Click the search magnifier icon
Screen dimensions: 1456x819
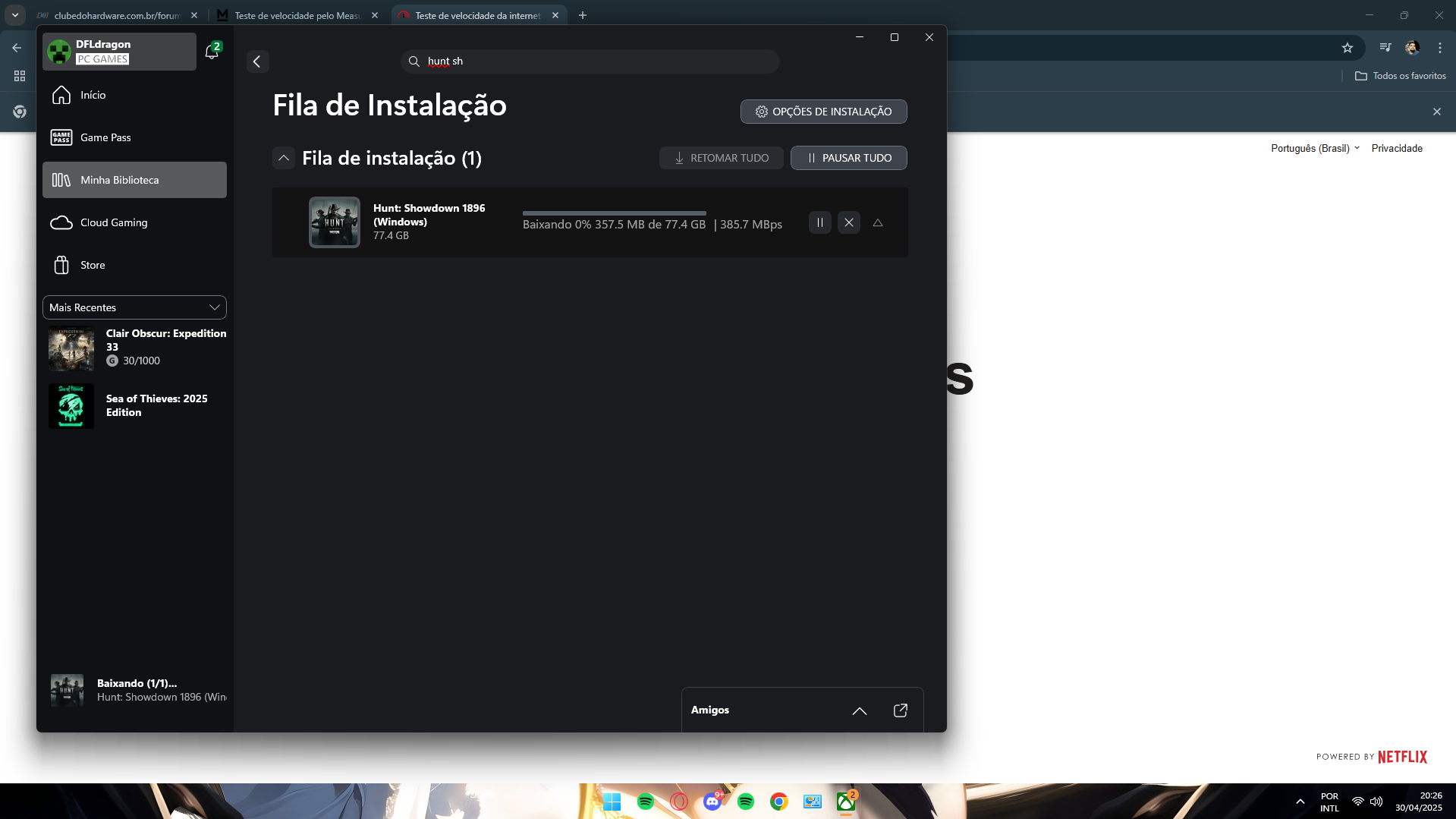[414, 61]
